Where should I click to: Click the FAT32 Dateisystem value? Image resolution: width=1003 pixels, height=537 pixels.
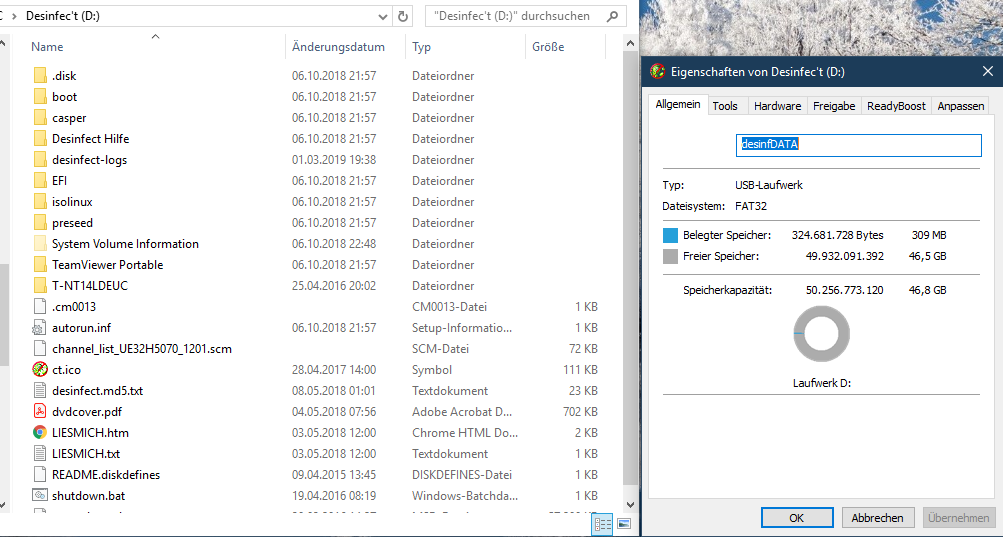(751, 206)
